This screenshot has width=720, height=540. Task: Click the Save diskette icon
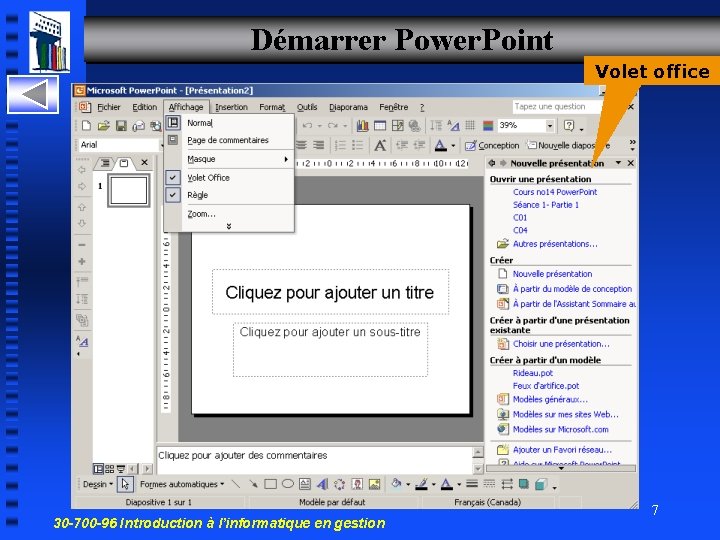[121, 125]
